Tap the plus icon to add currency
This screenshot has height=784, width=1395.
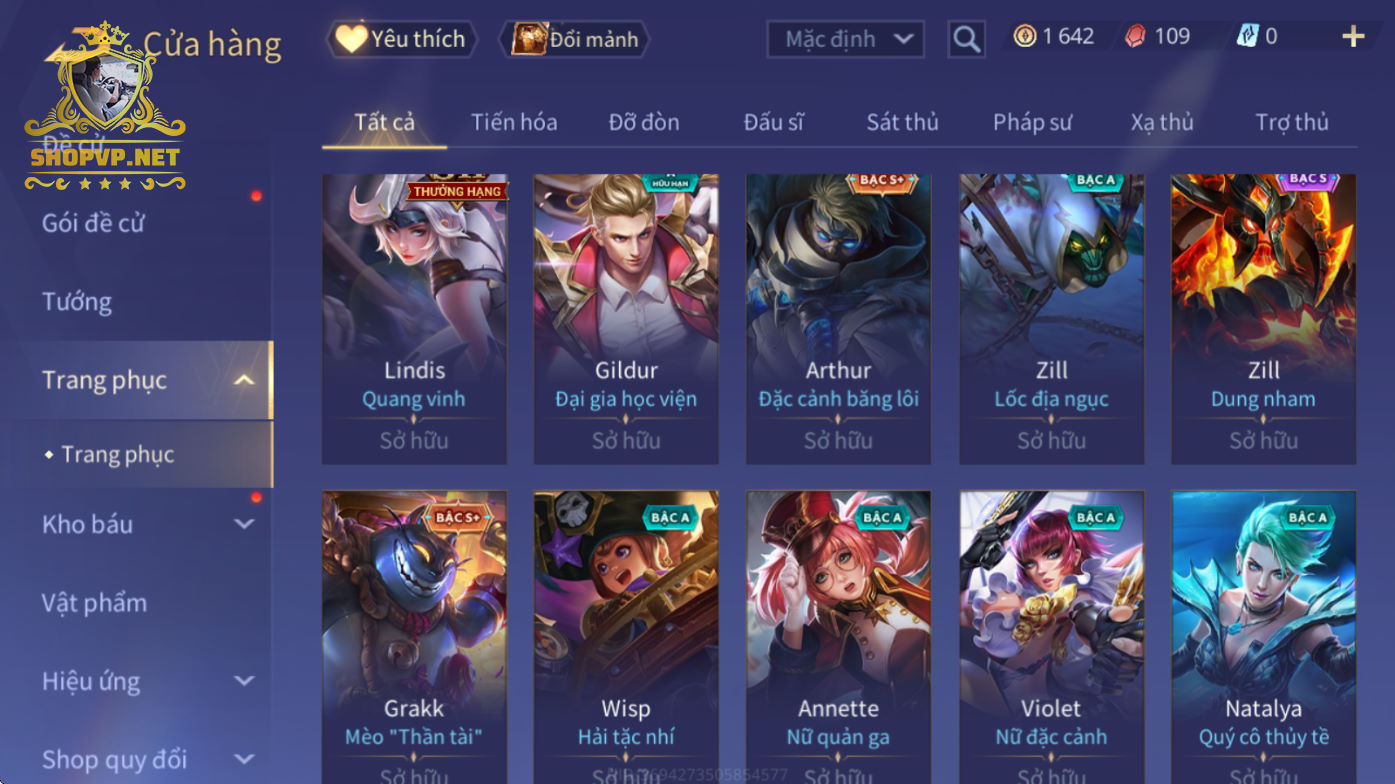click(x=1353, y=37)
